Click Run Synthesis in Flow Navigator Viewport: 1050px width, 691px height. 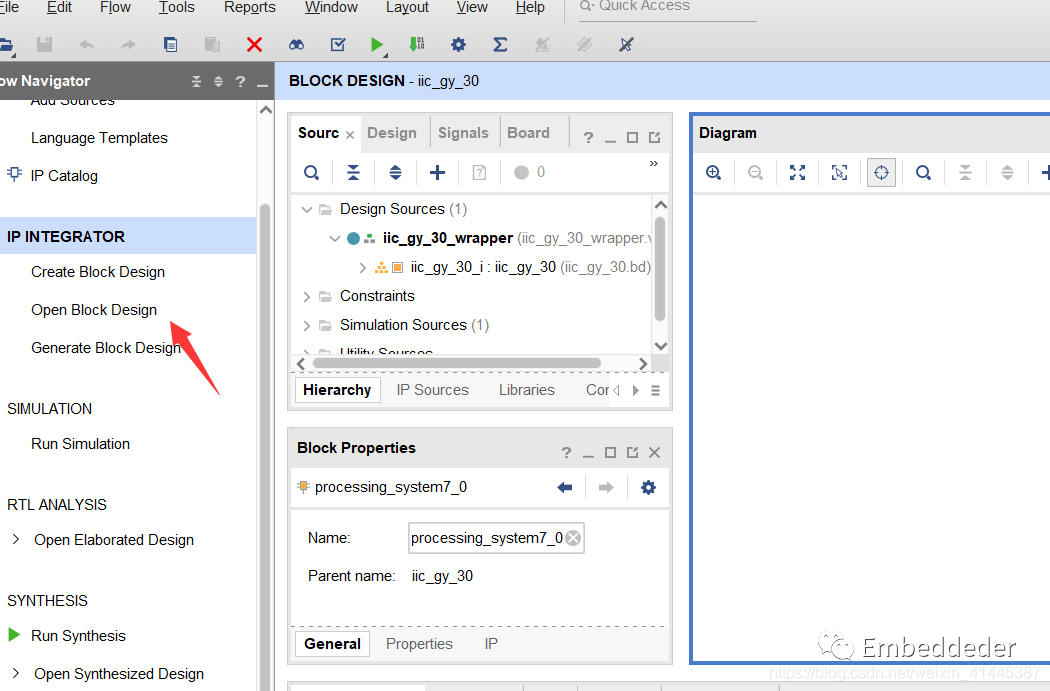click(x=78, y=636)
